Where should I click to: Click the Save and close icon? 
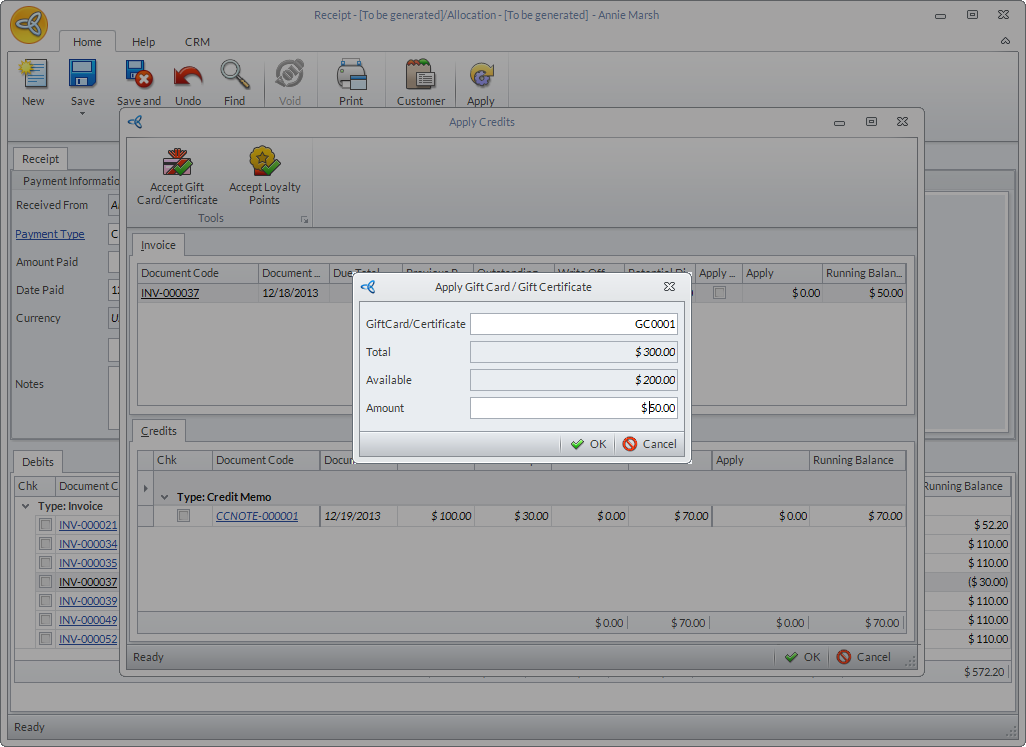pos(138,75)
